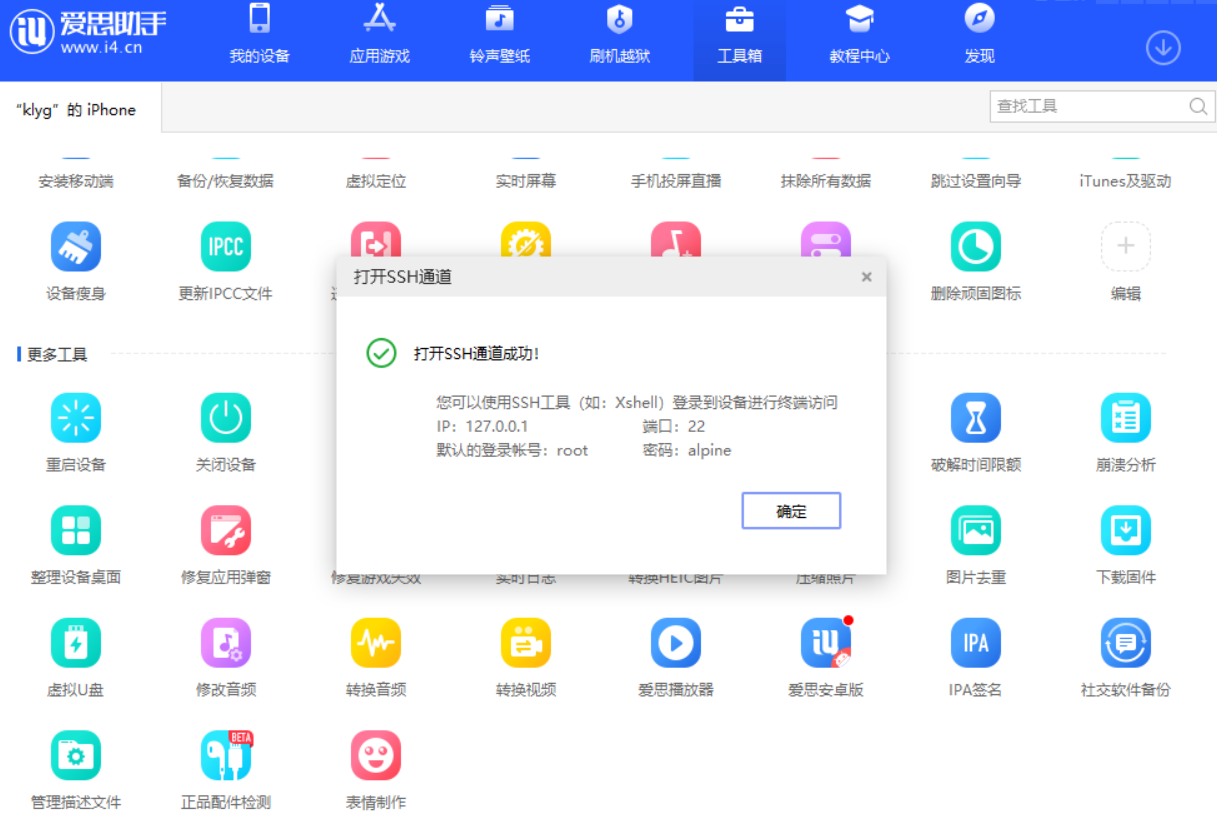1217x827 pixels.
Task: Open the 破解时间限额 time limit tool
Action: (x=976, y=430)
